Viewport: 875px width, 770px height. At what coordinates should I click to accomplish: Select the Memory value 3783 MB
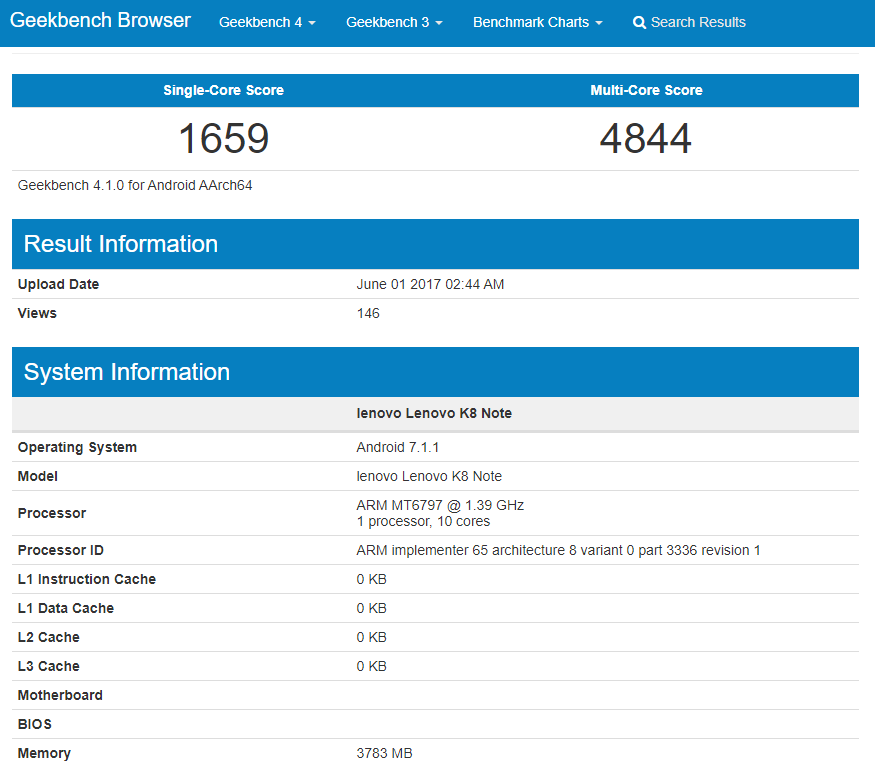tap(384, 753)
